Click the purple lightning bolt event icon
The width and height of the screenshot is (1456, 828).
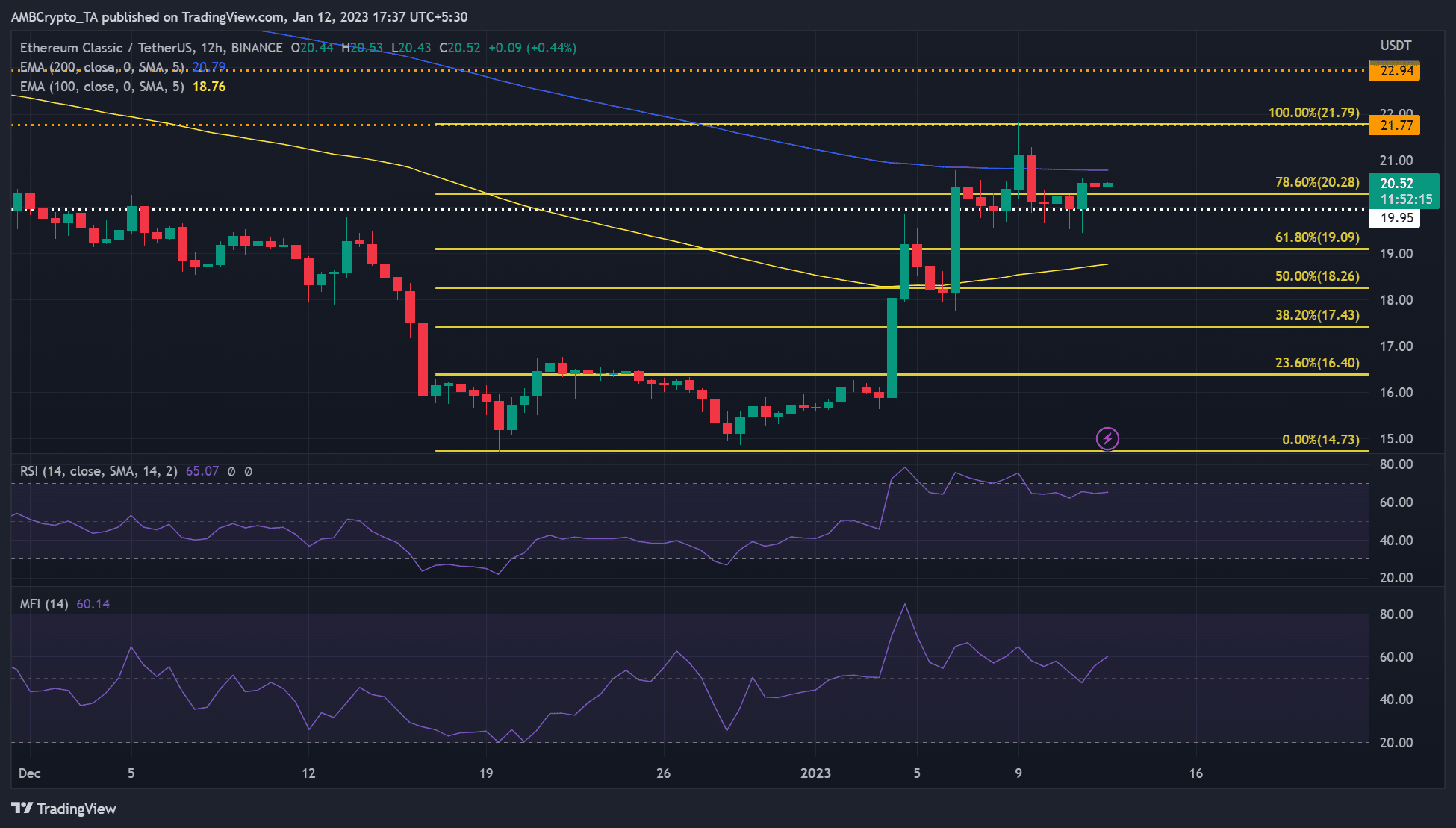[1107, 438]
